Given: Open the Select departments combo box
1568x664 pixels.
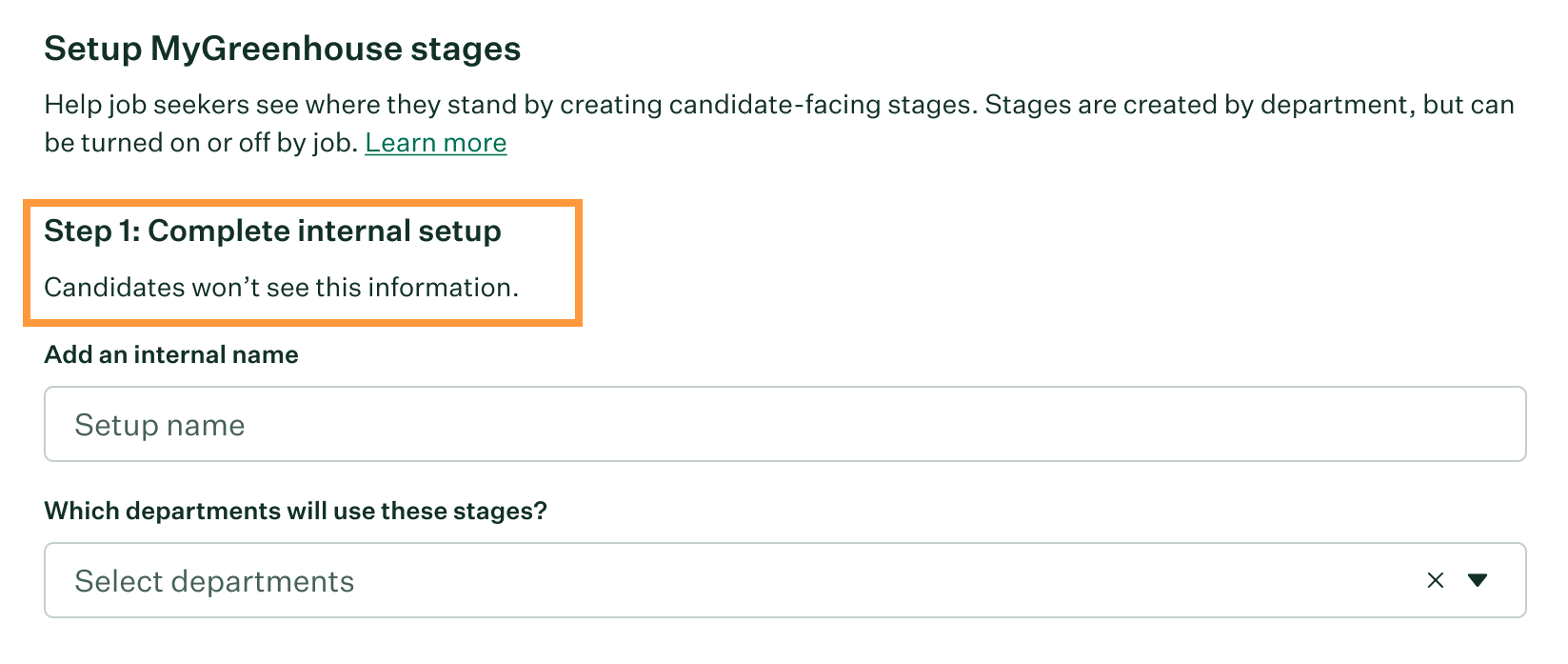Looking at the screenshot, I should pos(724,580).
